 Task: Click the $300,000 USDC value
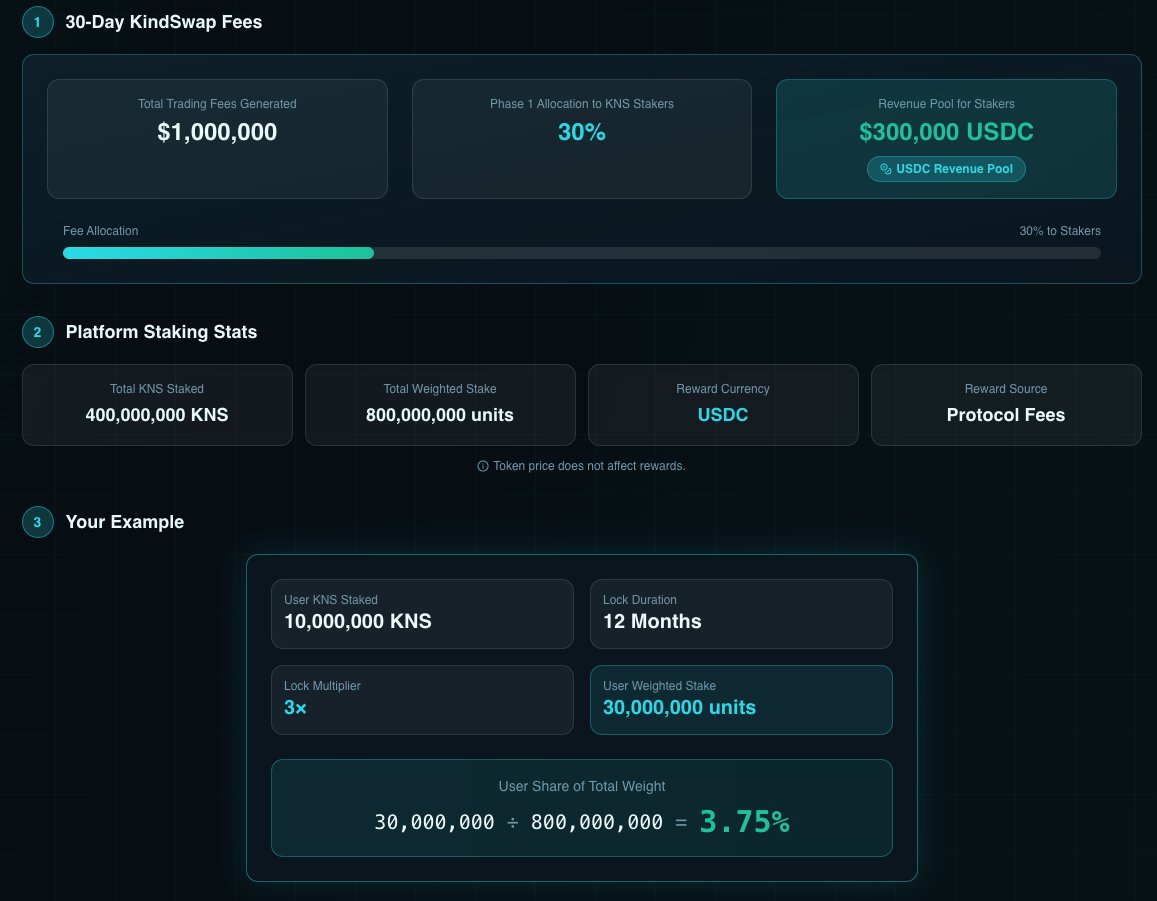946,132
